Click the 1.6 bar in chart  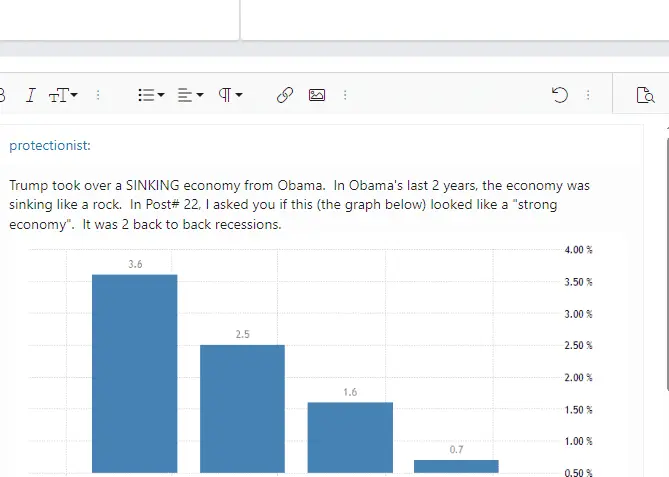349,435
